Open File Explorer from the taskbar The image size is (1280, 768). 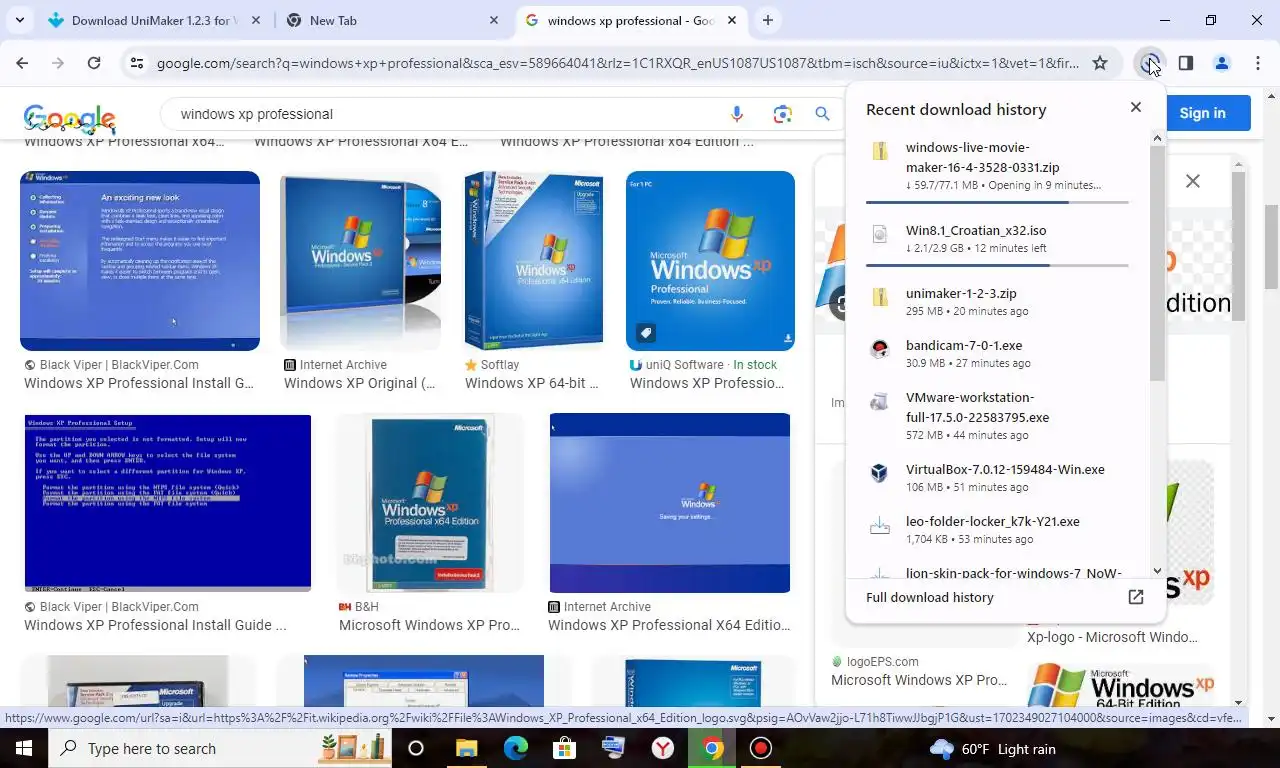tap(467, 748)
